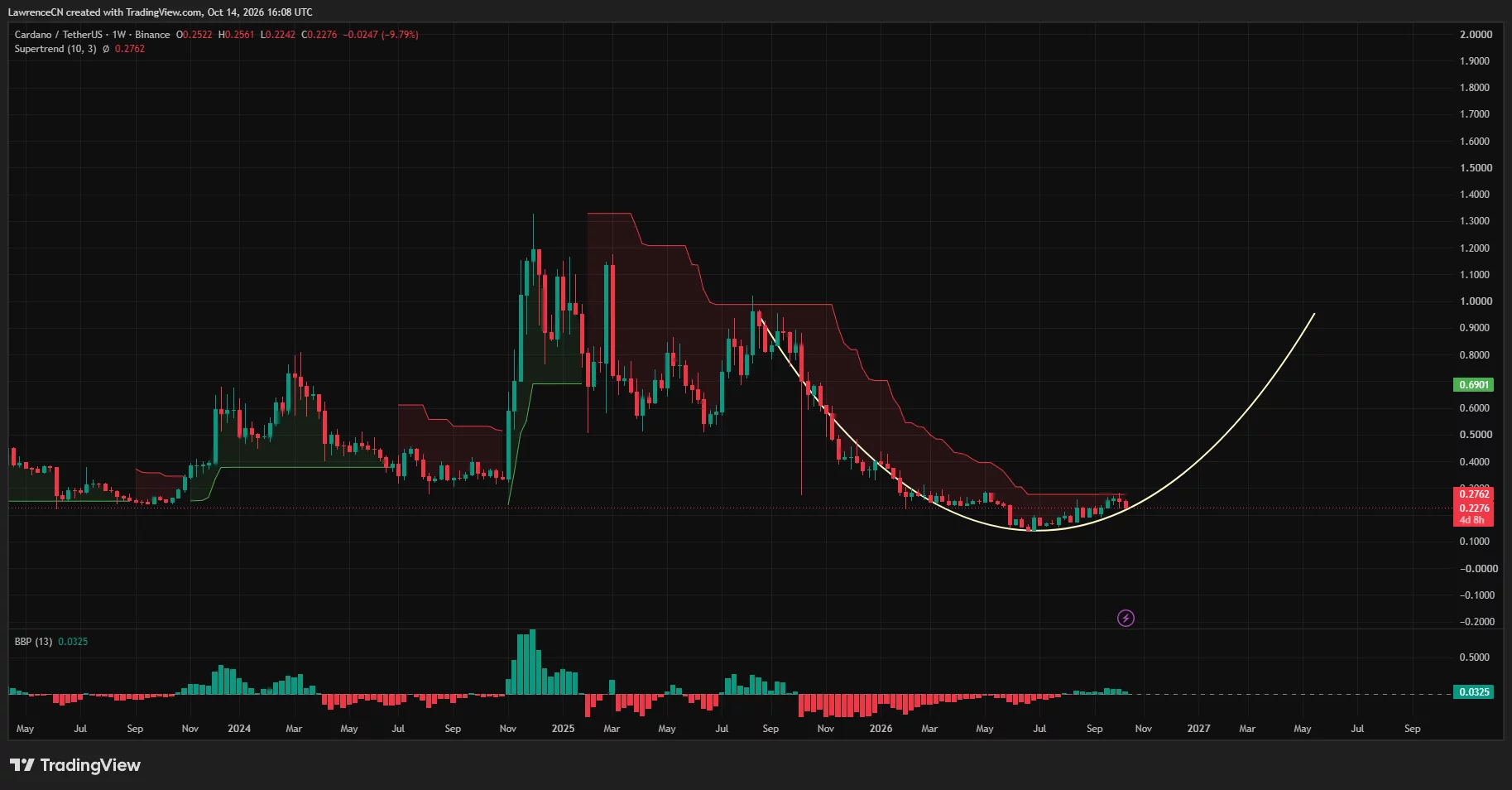Click the 1.5000 price axis label
This screenshot has height=790, width=1512.
coord(1476,168)
